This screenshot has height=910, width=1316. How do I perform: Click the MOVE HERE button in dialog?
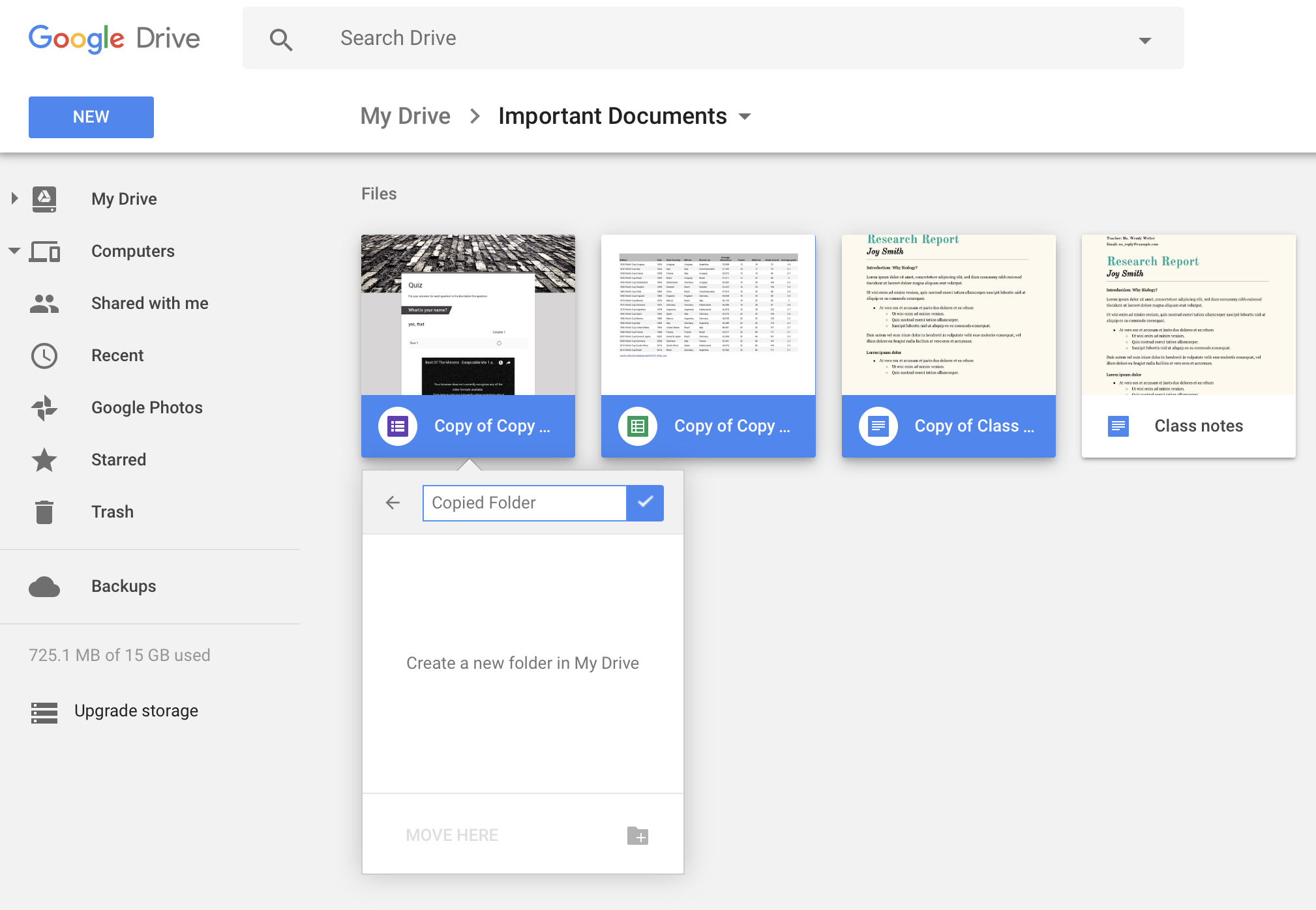(x=453, y=835)
